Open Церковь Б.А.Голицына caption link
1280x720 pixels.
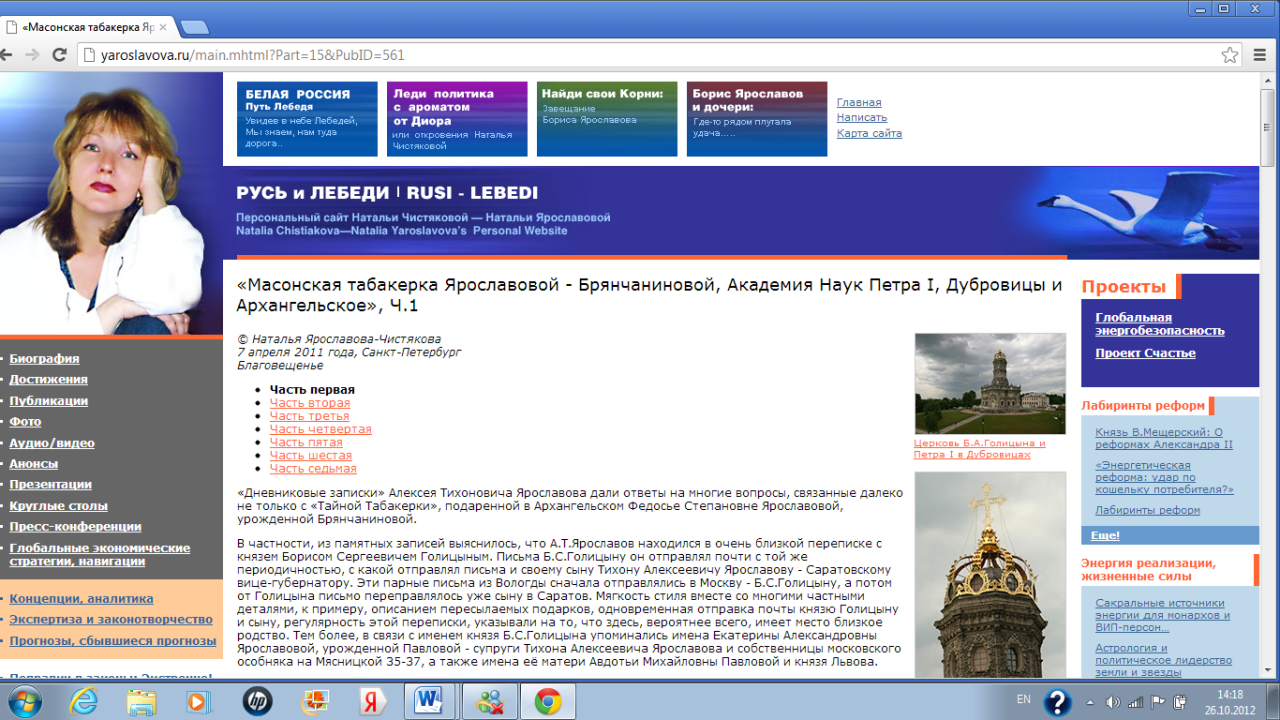click(x=980, y=448)
